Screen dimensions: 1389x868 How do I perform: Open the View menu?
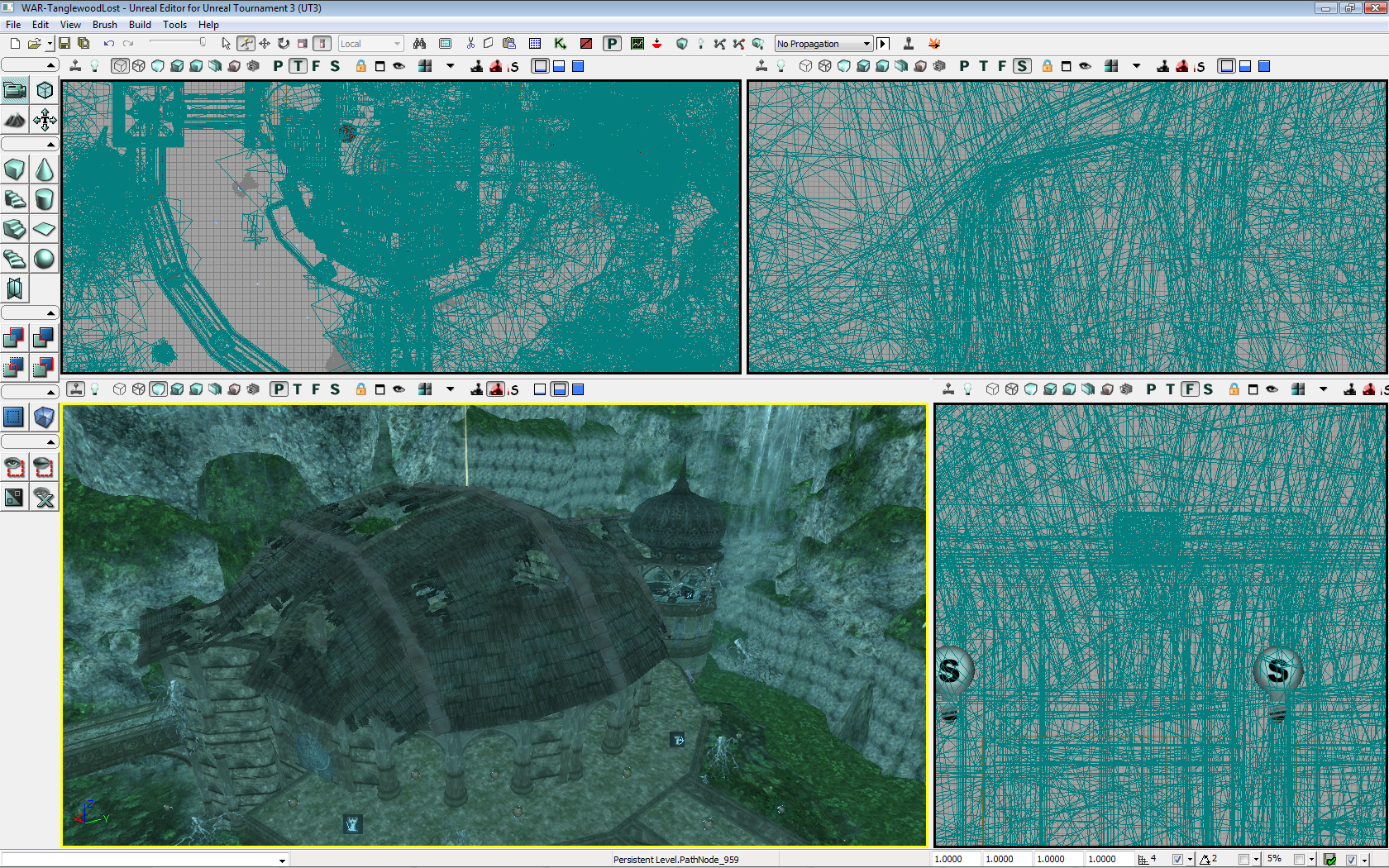pos(70,25)
